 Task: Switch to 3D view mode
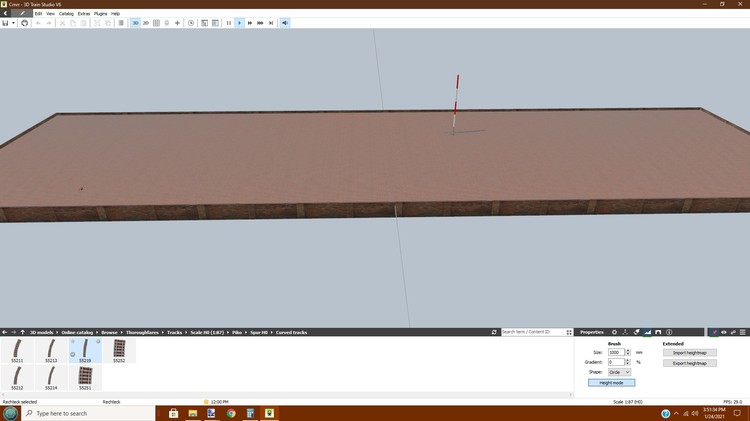[x=135, y=22]
